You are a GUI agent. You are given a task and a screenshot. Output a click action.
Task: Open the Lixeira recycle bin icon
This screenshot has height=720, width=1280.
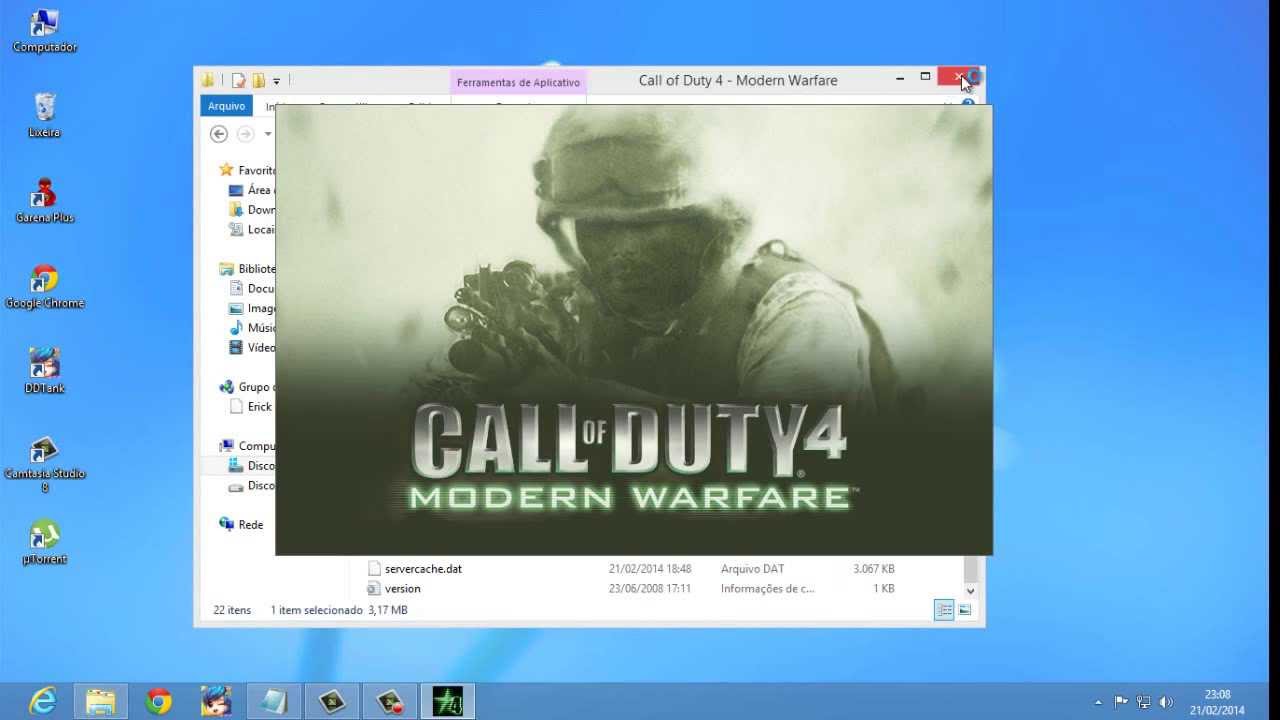tap(45, 115)
